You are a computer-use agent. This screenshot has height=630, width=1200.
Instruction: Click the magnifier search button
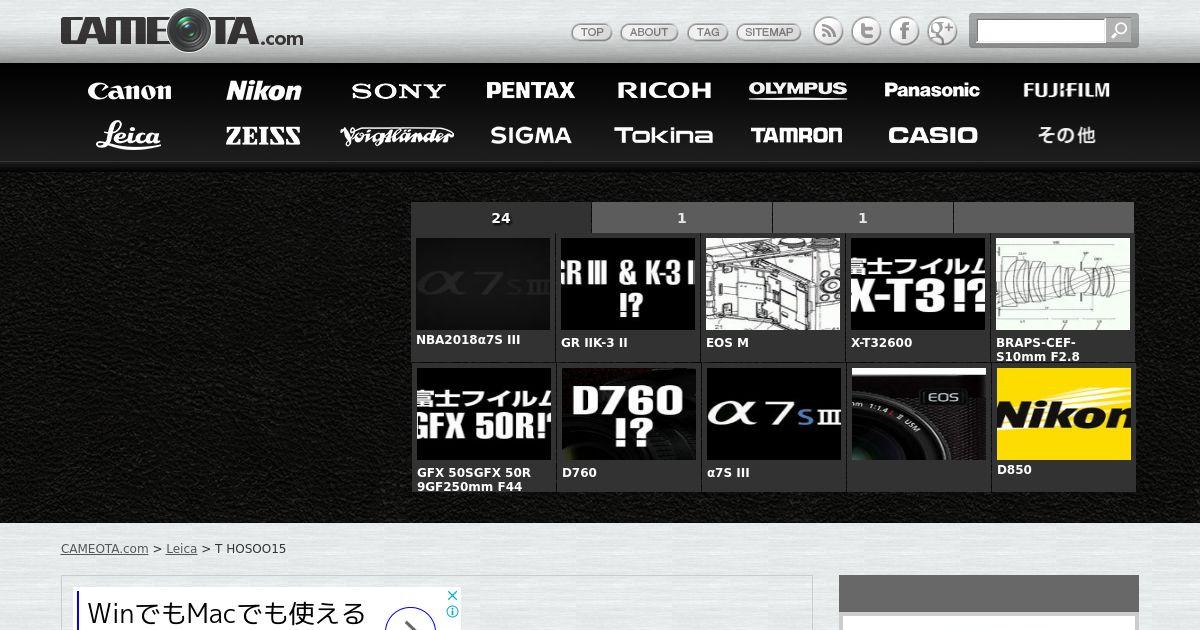(1120, 31)
